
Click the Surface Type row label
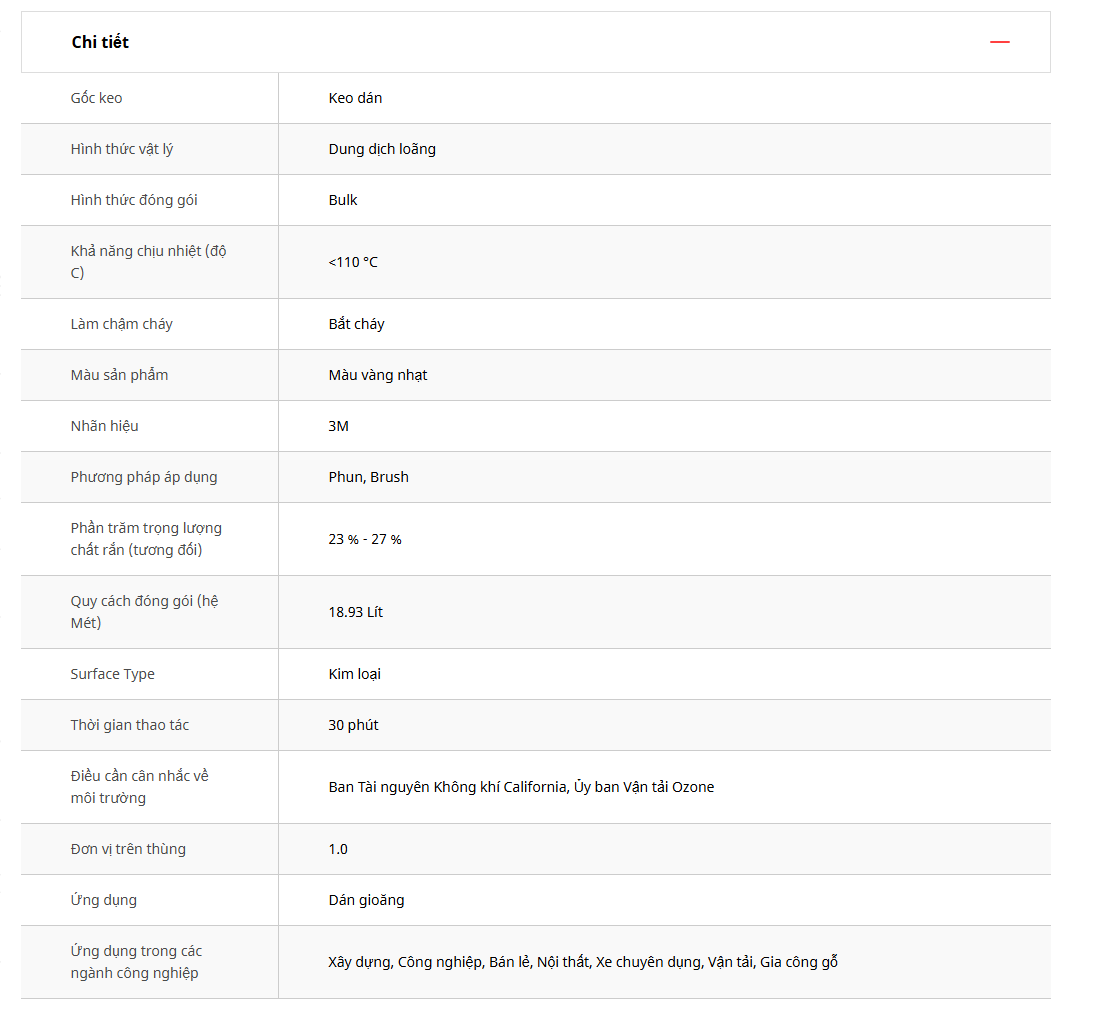[x=113, y=674]
